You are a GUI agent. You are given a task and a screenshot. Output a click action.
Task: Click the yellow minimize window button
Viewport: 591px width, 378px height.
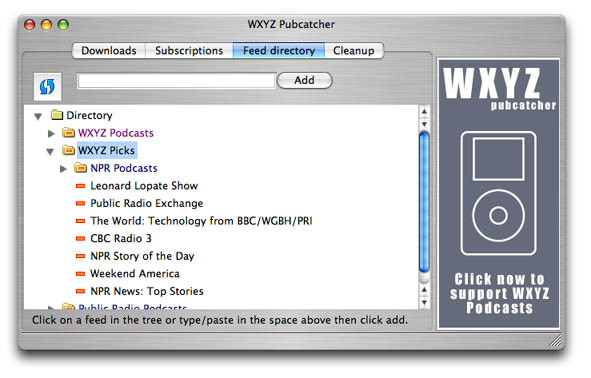[x=46, y=25]
